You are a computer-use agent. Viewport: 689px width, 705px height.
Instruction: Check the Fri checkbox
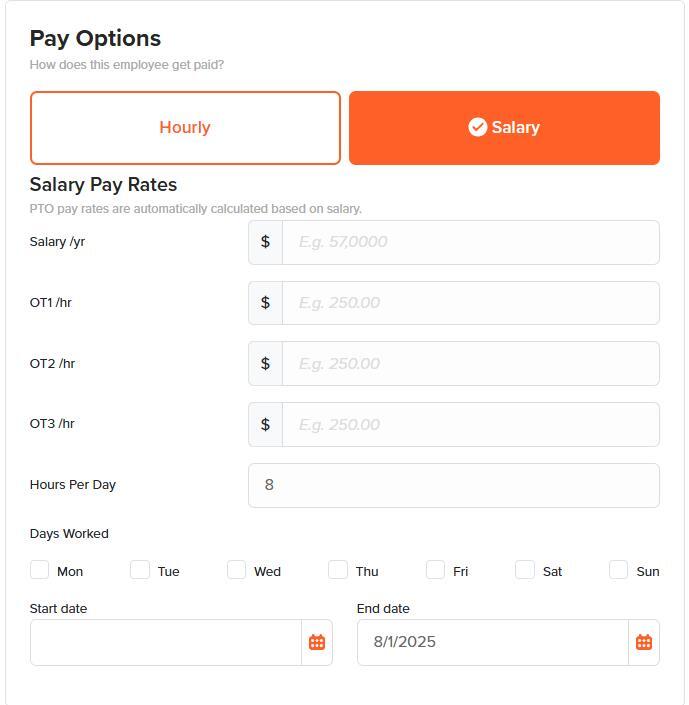pyautogui.click(x=435, y=570)
